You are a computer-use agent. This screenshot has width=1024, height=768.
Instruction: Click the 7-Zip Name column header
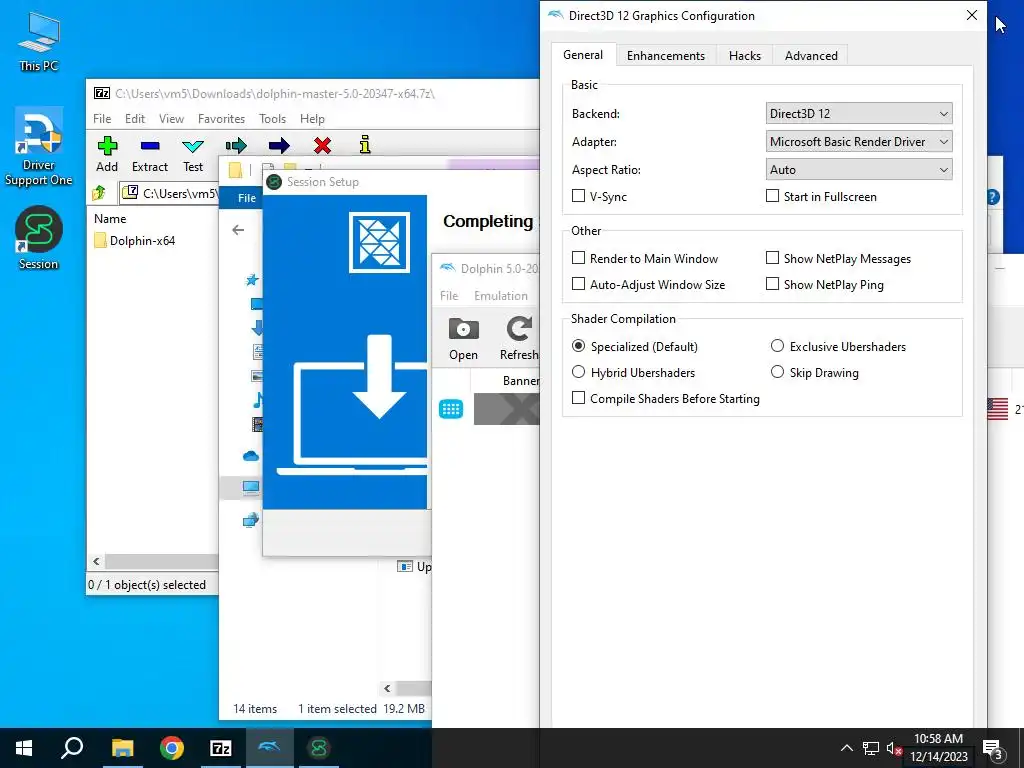tap(110, 219)
